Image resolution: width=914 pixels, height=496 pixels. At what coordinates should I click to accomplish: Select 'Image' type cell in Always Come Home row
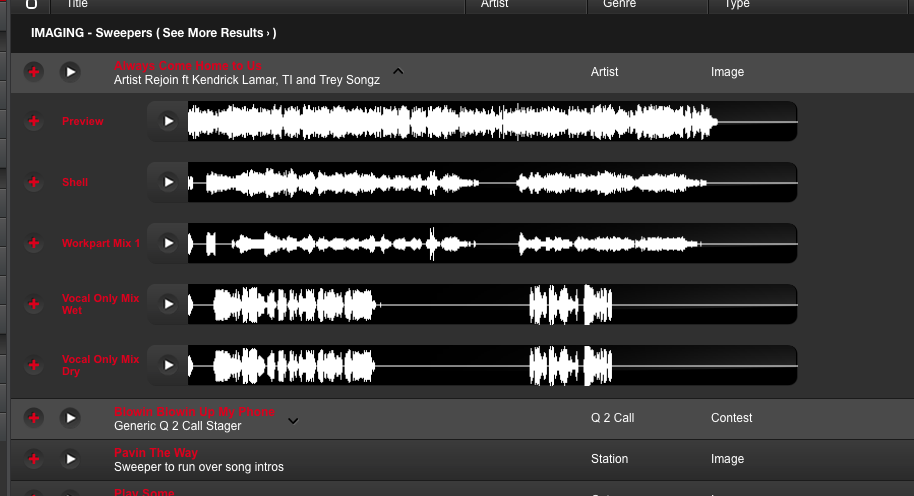click(727, 72)
